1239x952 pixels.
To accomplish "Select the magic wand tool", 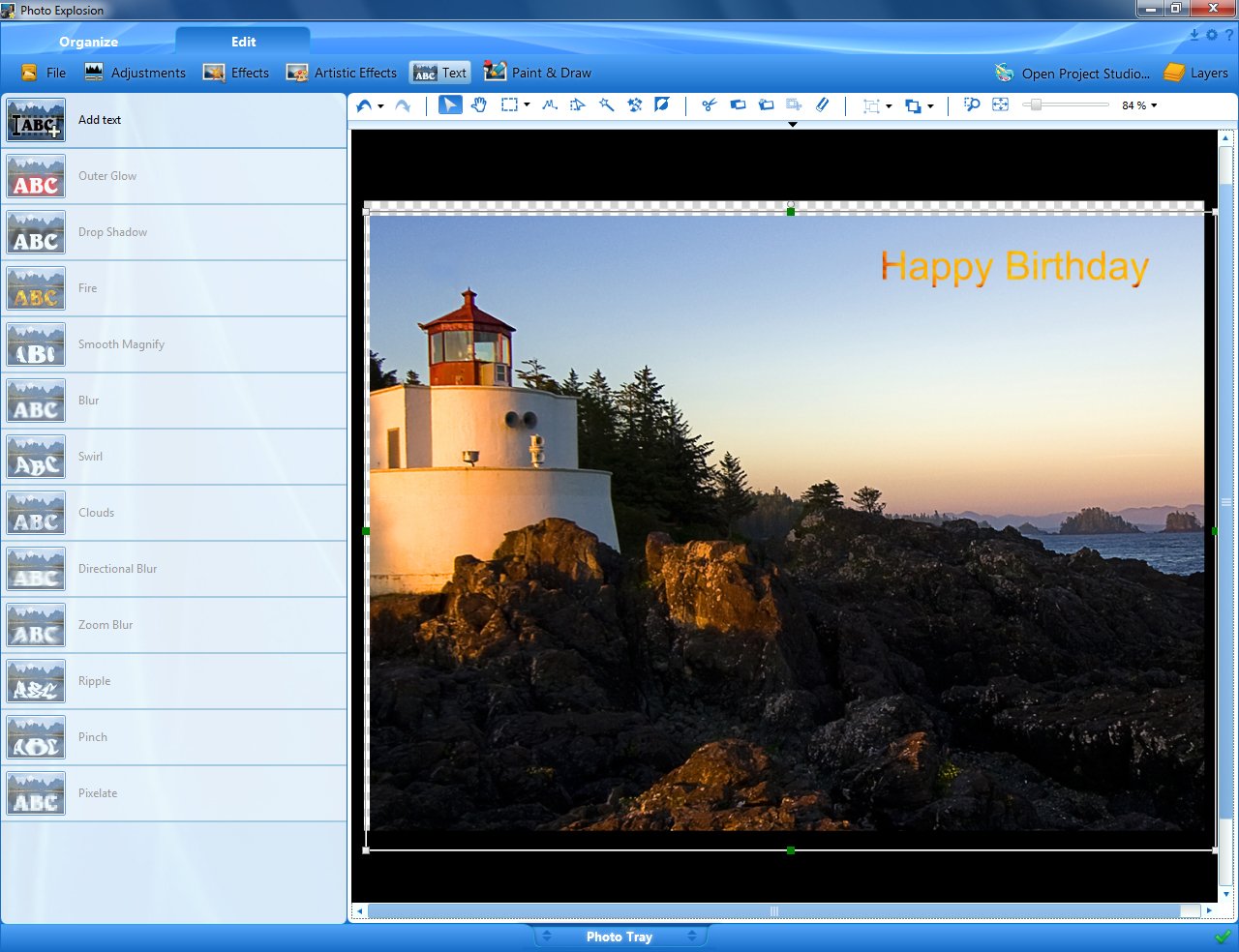I will pos(606,104).
